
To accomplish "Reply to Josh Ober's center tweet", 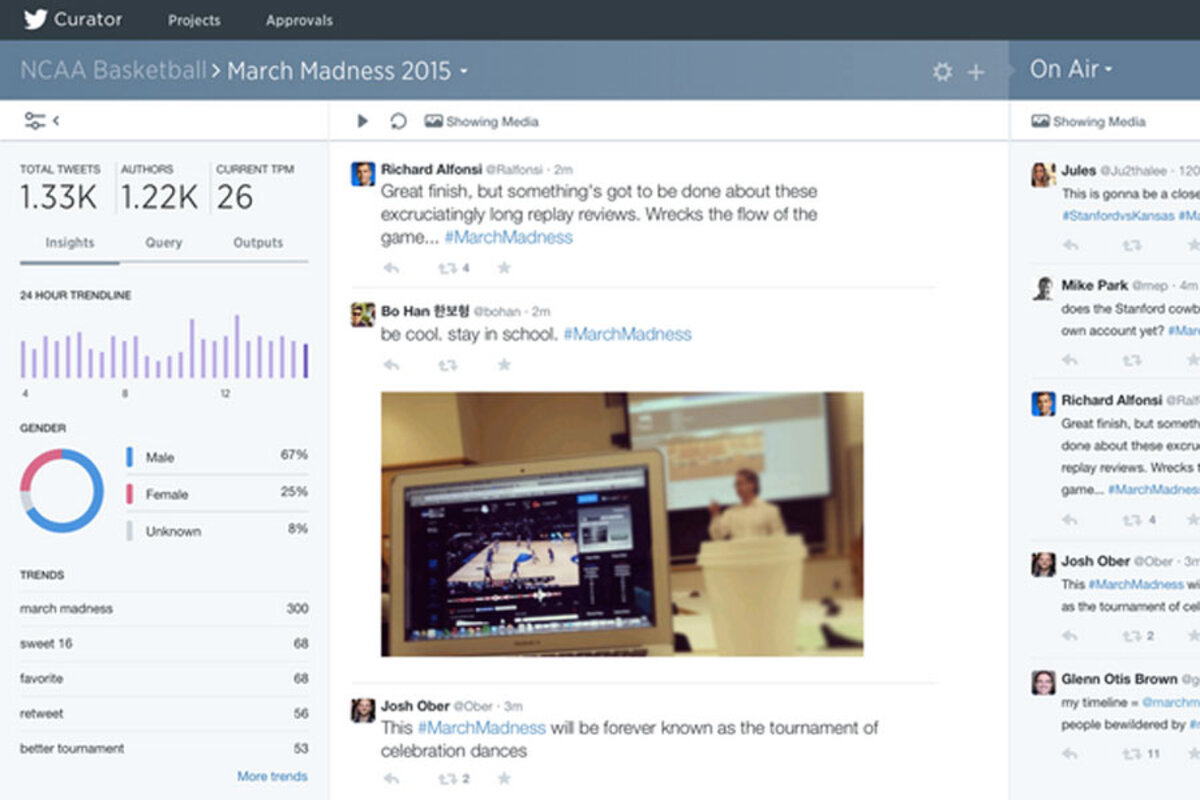I will click(x=391, y=778).
